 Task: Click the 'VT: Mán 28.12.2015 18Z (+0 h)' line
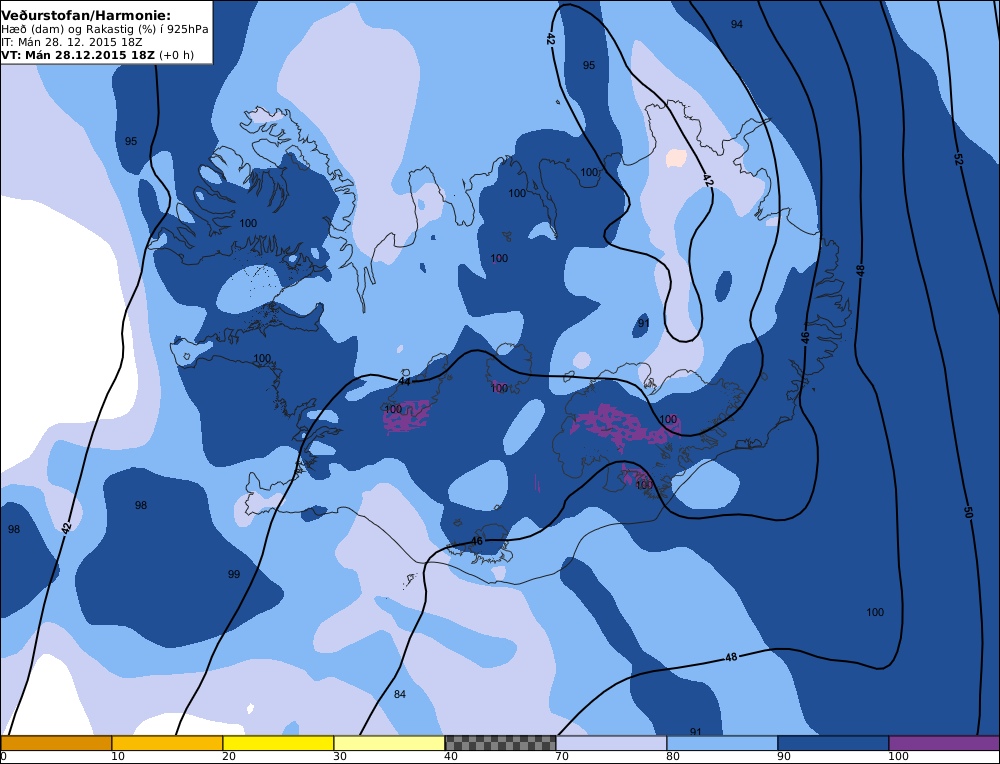pyautogui.click(x=97, y=55)
